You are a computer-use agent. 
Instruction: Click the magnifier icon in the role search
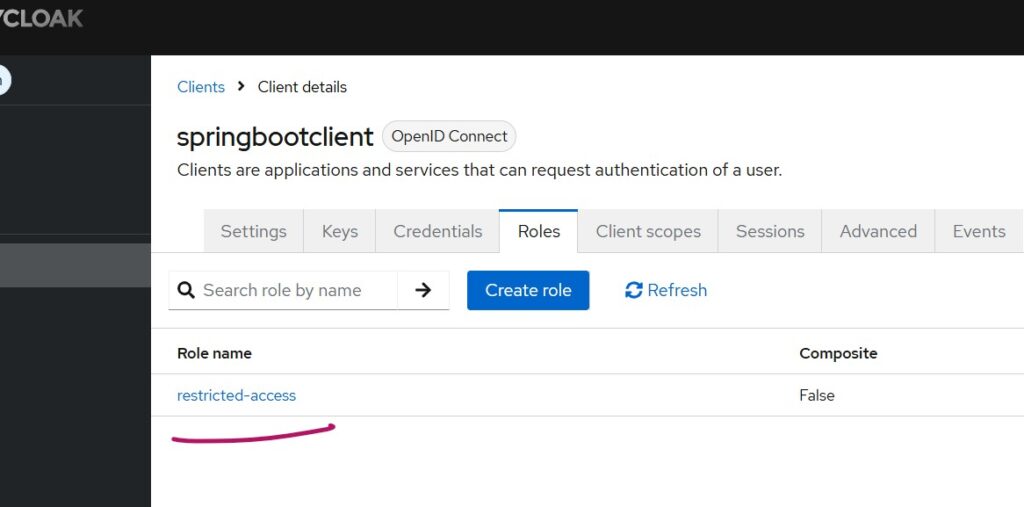(x=185, y=290)
